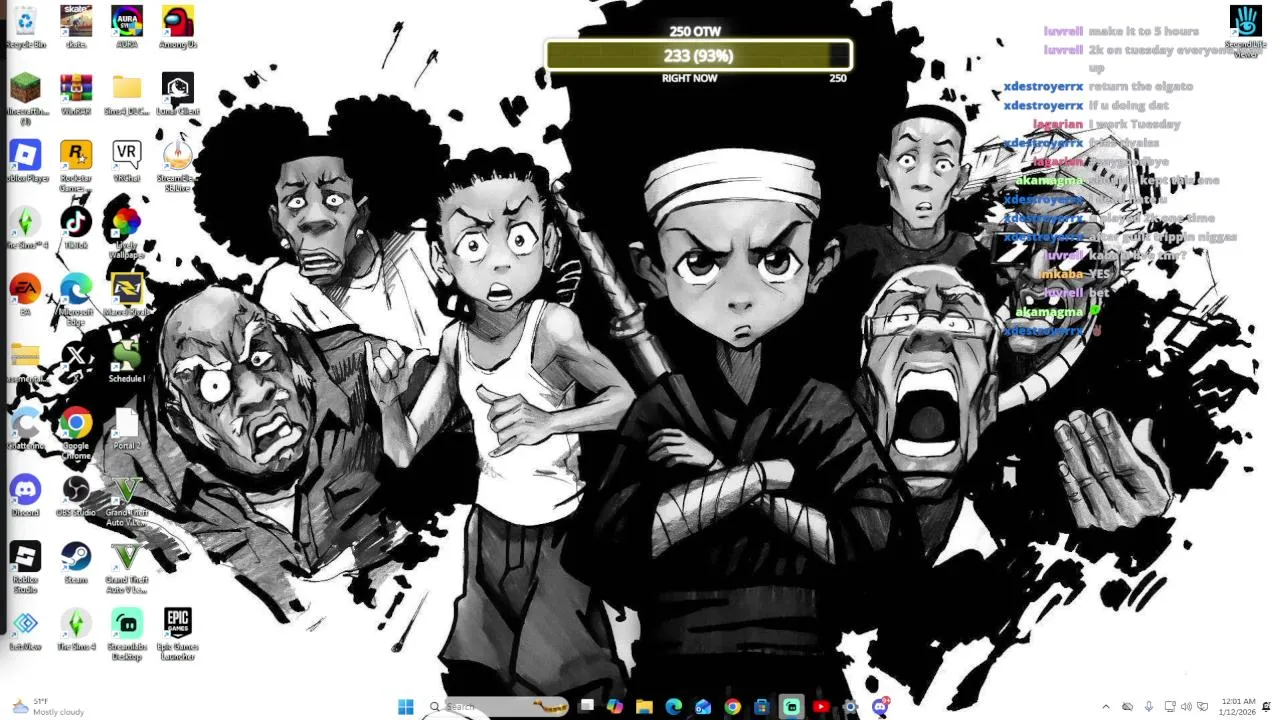This screenshot has width=1280, height=720.
Task: Click chat message 'make it to 5 hours'
Action: pos(1143,31)
